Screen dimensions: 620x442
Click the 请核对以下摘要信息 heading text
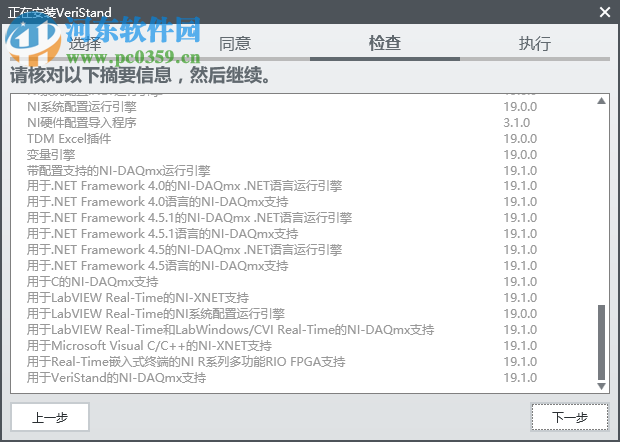[x=140, y=75]
